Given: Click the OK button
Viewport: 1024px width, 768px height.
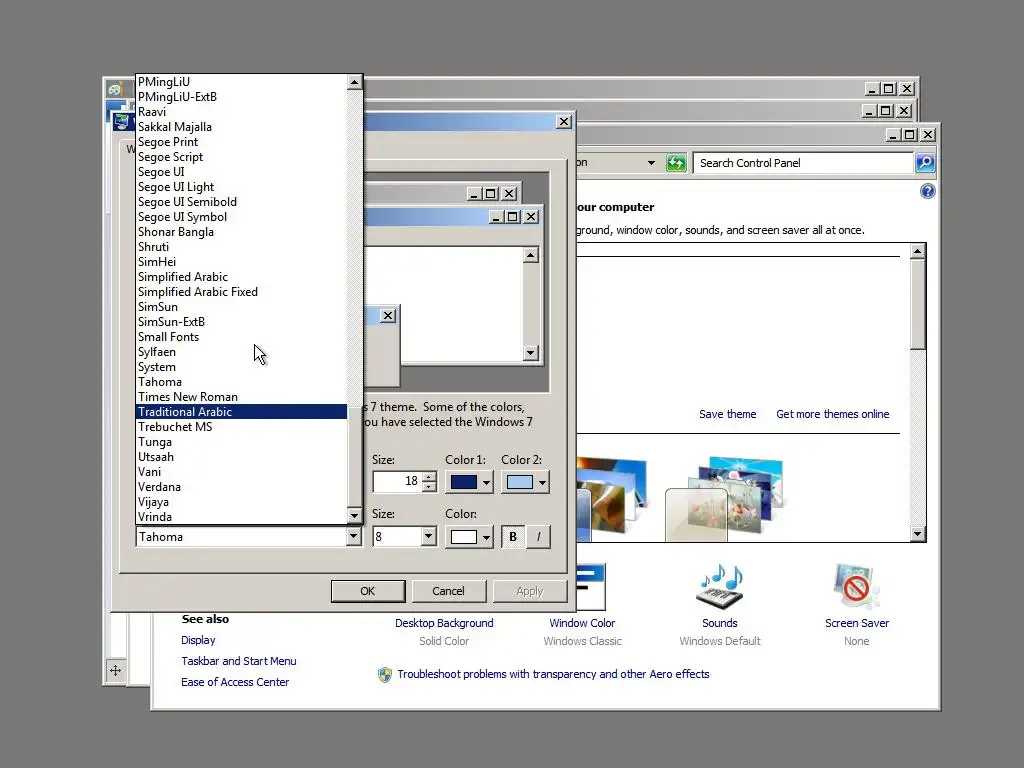Looking at the screenshot, I should click(x=368, y=591).
